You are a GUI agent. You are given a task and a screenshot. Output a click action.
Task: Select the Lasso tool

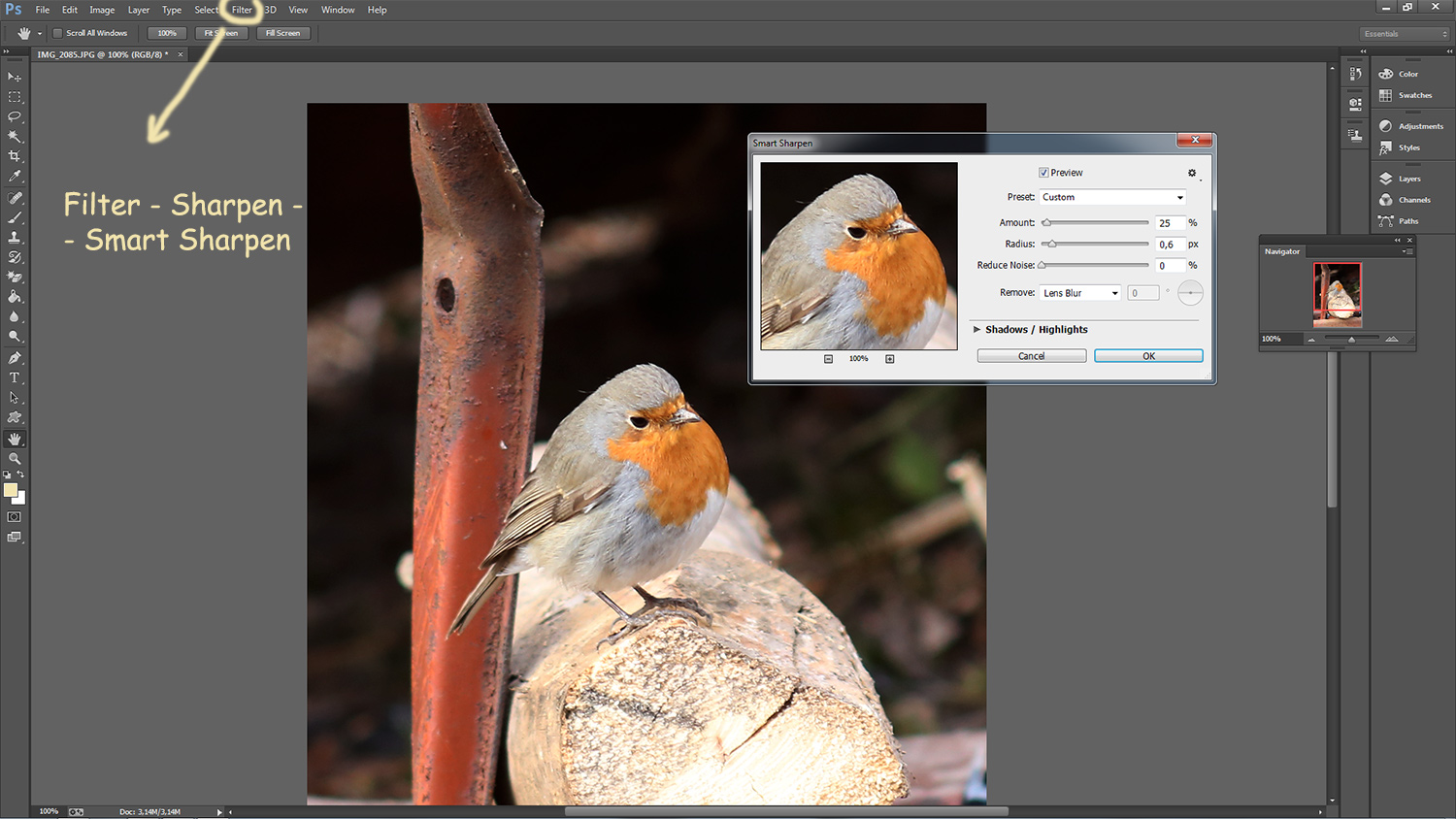(x=15, y=116)
